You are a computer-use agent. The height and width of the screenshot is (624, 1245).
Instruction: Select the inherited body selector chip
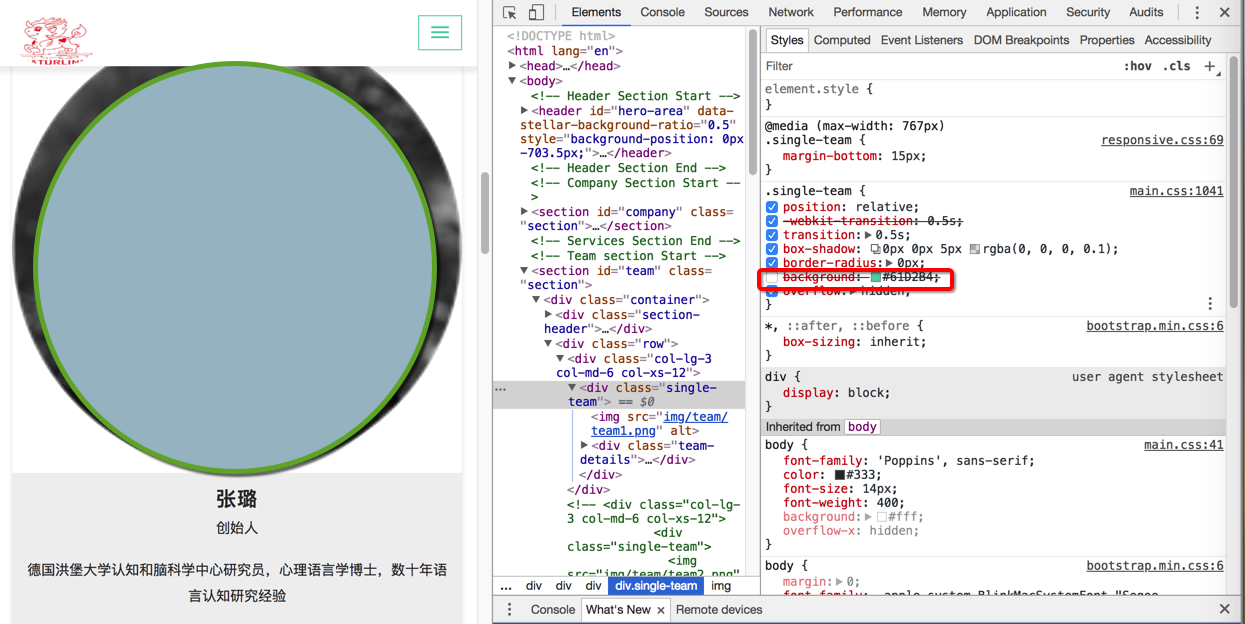click(x=862, y=426)
